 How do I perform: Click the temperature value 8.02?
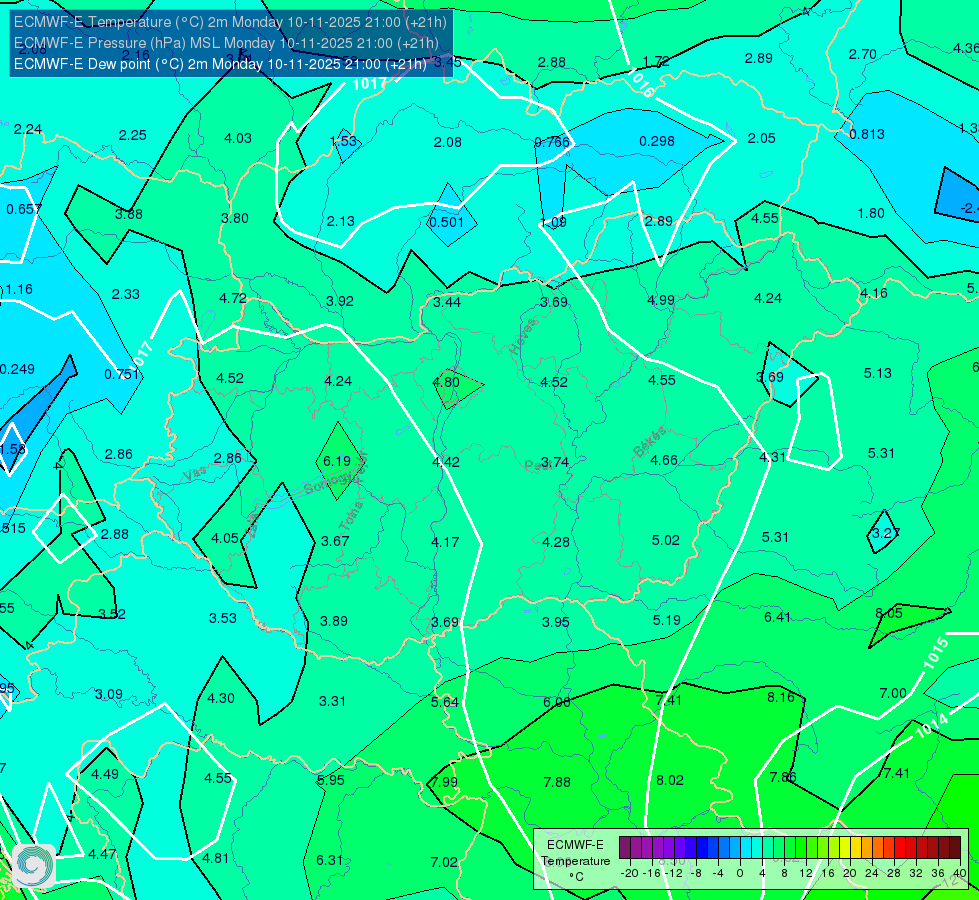(x=669, y=780)
